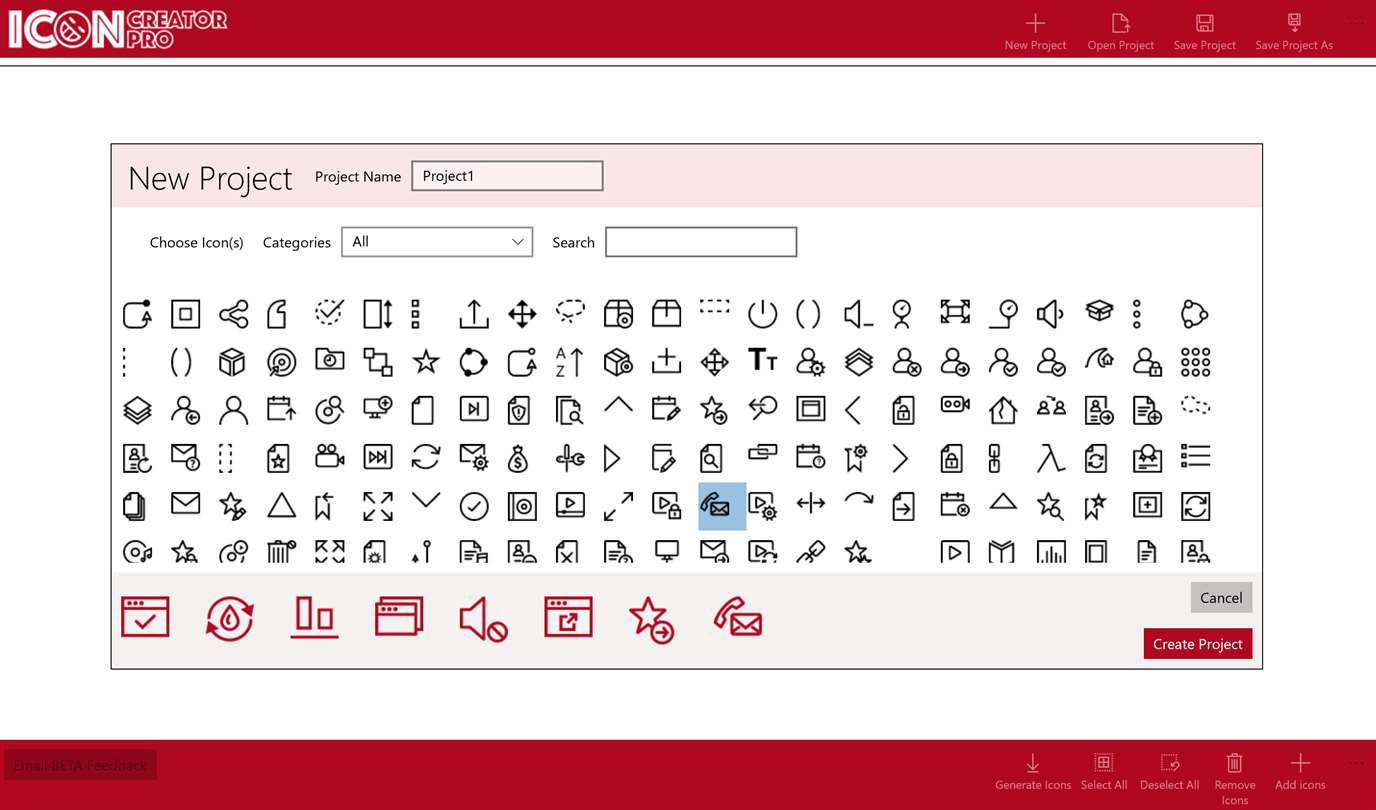Pick the three vertical squares icon
Screen dimensions: 1376x810
click(416, 314)
